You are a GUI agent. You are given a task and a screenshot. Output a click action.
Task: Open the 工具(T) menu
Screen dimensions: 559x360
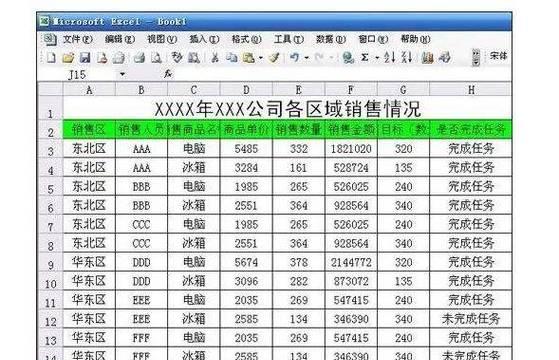pyautogui.click(x=288, y=39)
